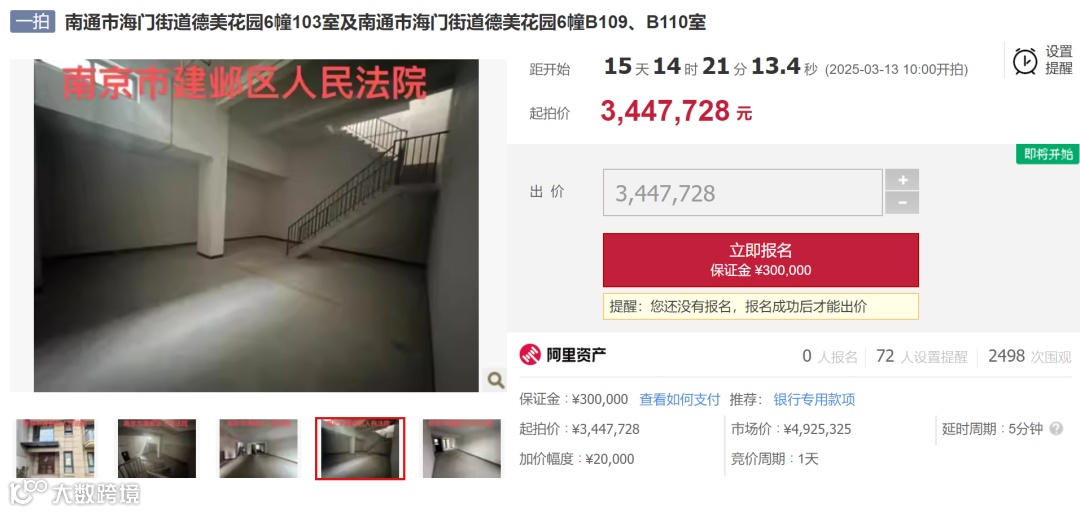Select the highlighted fourth staircase thumbnail

[x=360, y=448]
